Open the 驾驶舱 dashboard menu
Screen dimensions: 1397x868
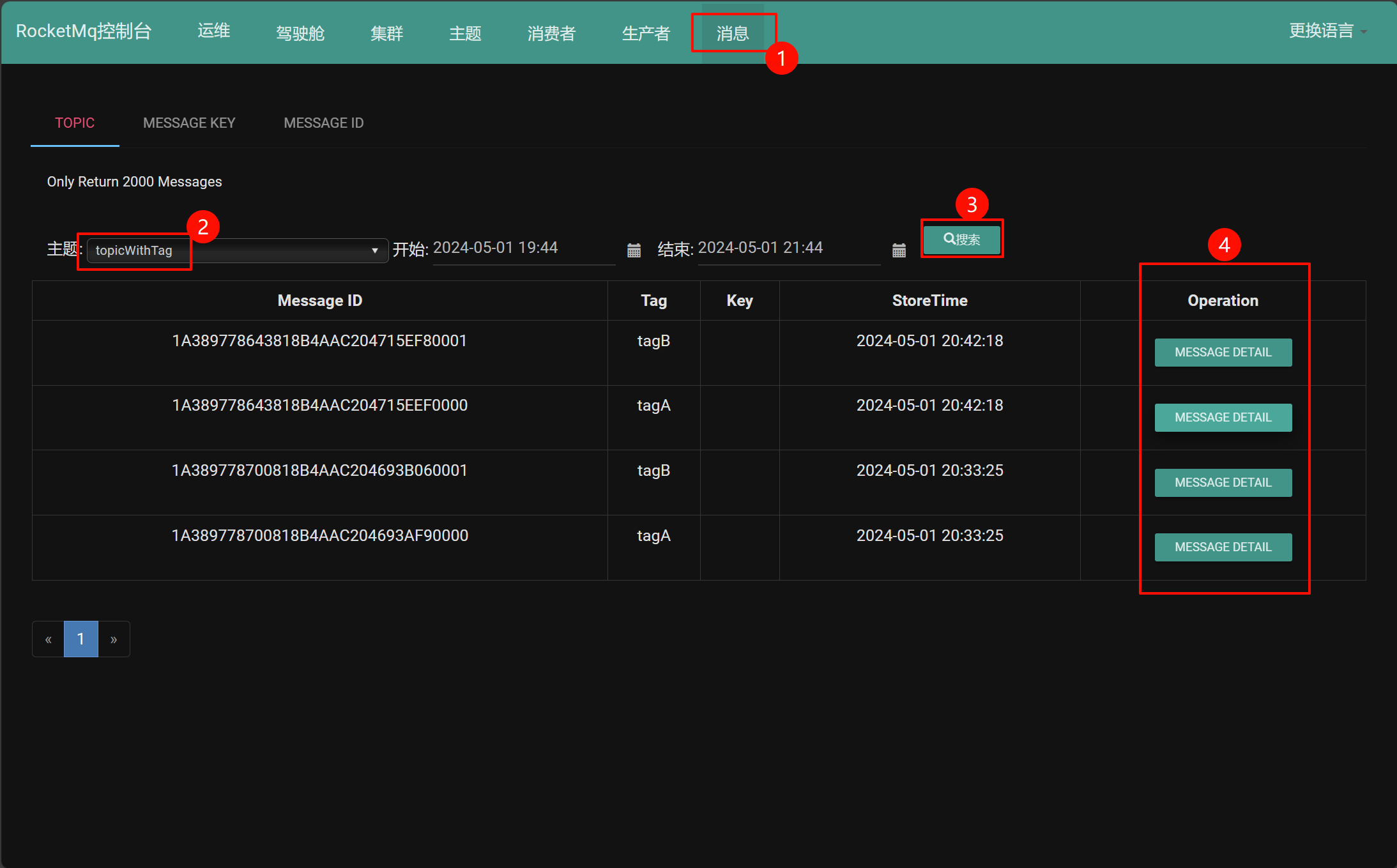tap(300, 33)
